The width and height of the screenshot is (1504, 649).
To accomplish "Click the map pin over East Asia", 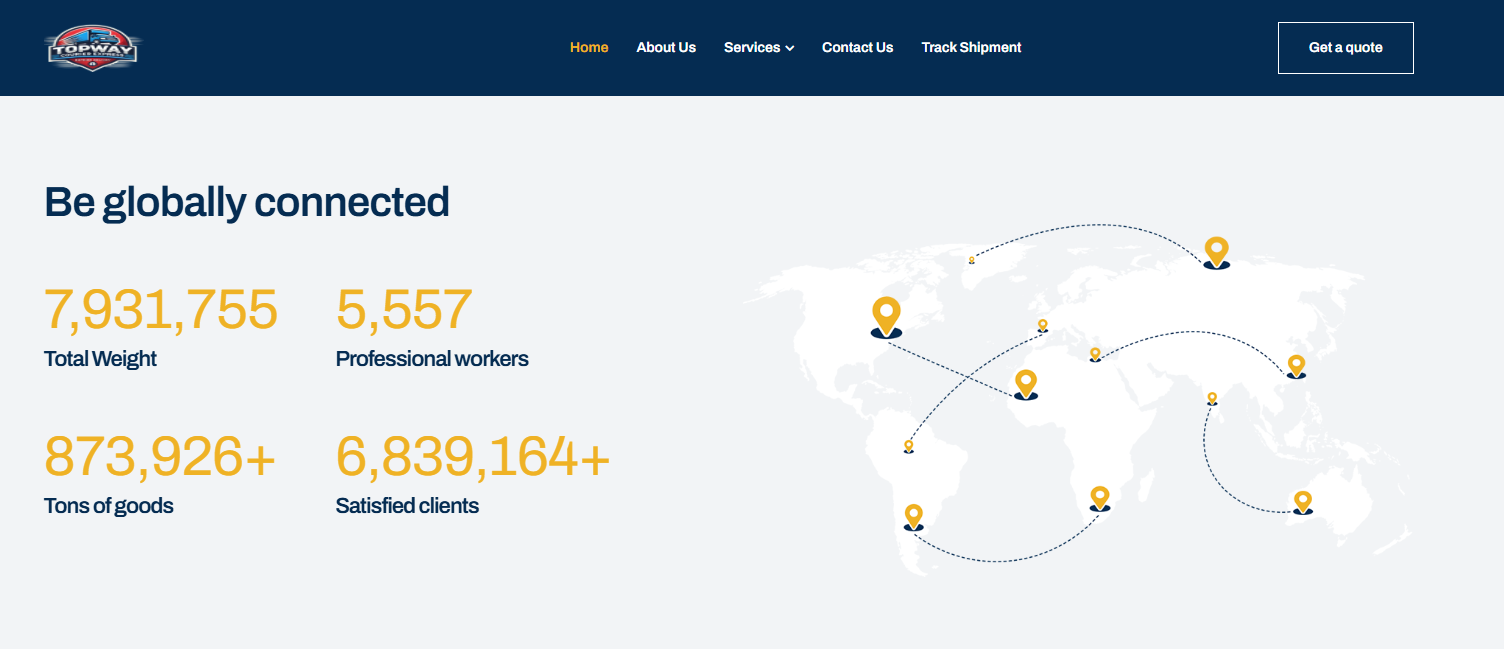I will 1296,365.
